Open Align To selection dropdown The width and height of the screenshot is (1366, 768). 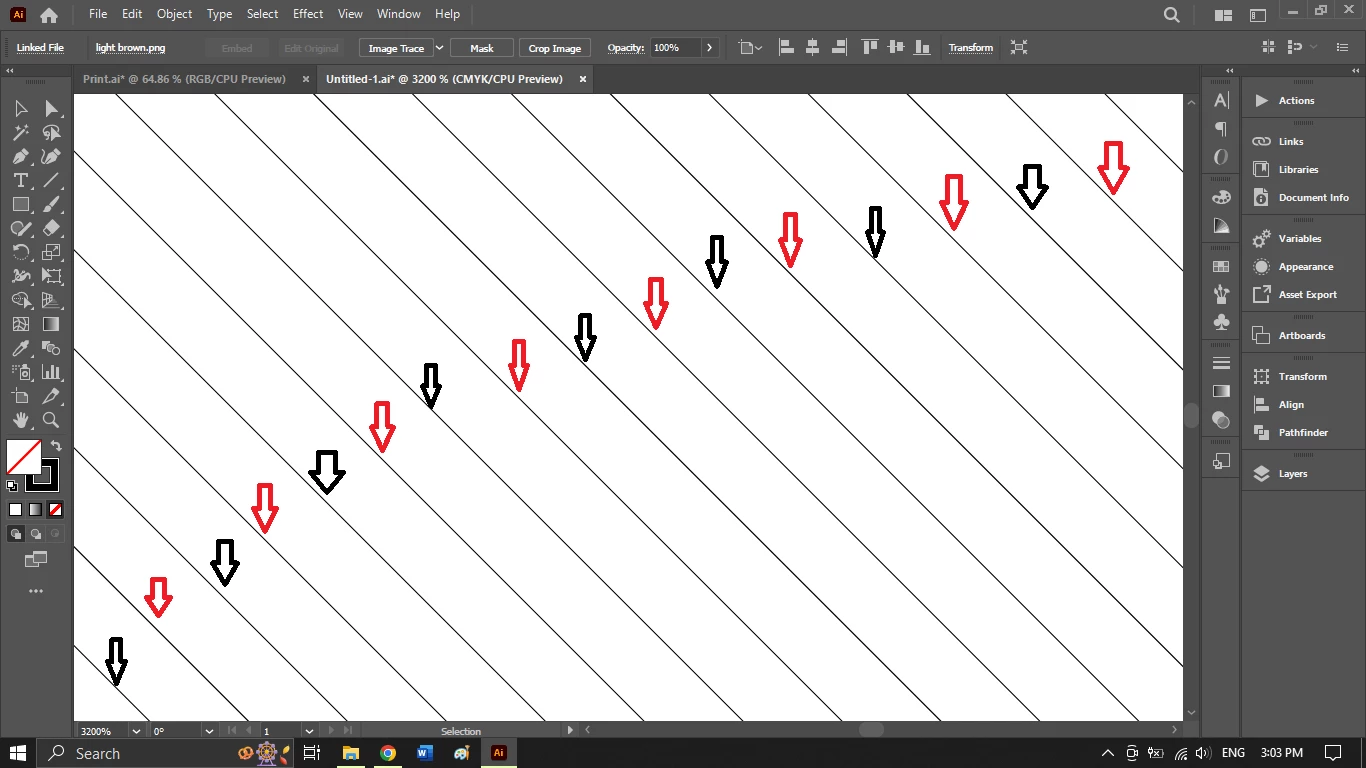[749, 48]
